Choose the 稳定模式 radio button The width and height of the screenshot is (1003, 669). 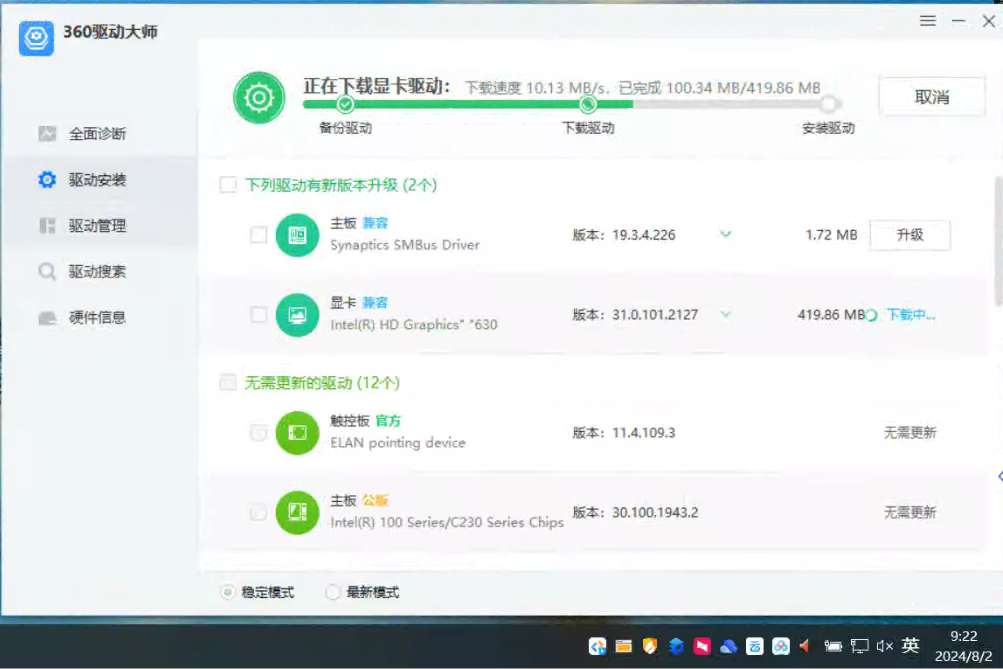pyautogui.click(x=228, y=592)
